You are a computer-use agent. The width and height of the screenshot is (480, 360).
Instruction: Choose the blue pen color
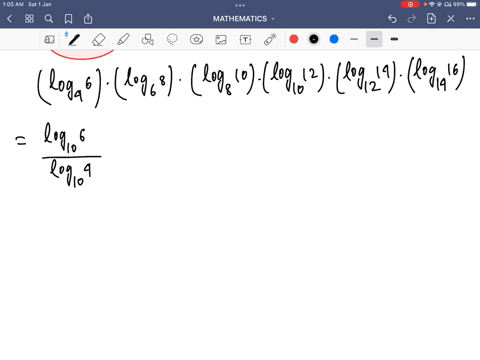coord(334,39)
